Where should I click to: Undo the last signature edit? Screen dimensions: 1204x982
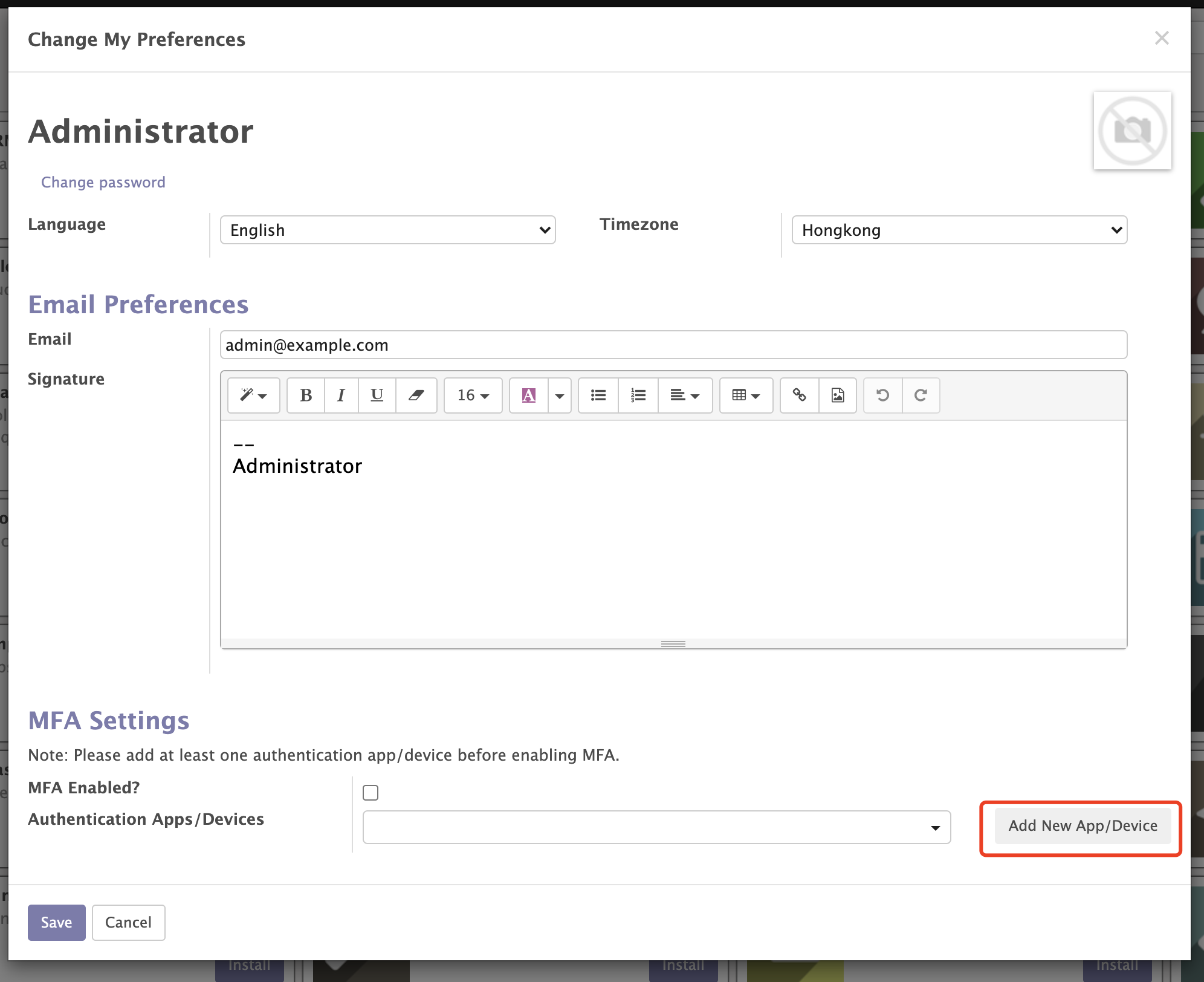click(x=882, y=395)
